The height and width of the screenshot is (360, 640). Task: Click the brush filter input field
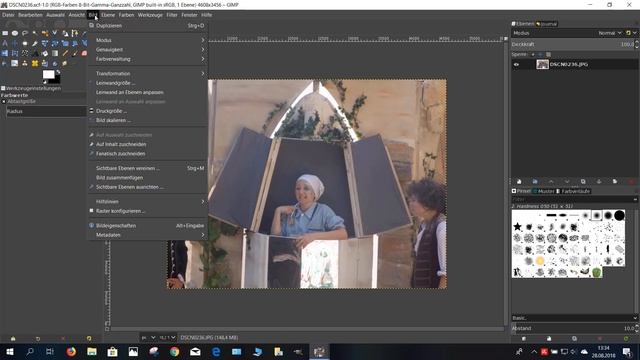[x=574, y=199]
